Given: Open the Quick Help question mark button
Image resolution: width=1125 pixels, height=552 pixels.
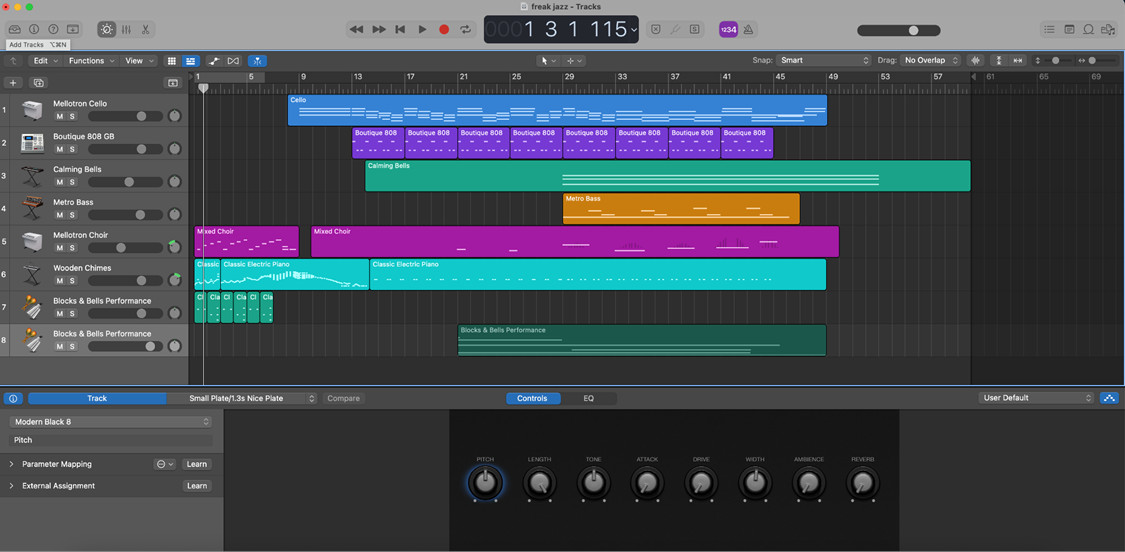Looking at the screenshot, I should [x=54, y=30].
